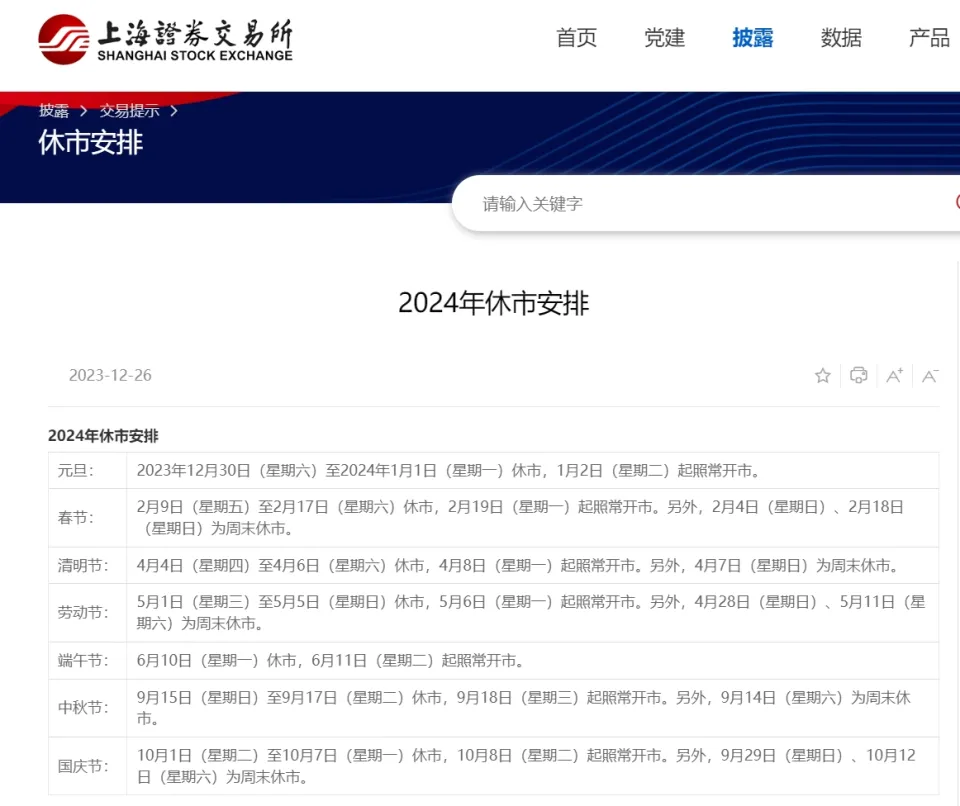The height and width of the screenshot is (806, 960).
Task: Open the 党建 navigation menu item
Action: (x=664, y=38)
